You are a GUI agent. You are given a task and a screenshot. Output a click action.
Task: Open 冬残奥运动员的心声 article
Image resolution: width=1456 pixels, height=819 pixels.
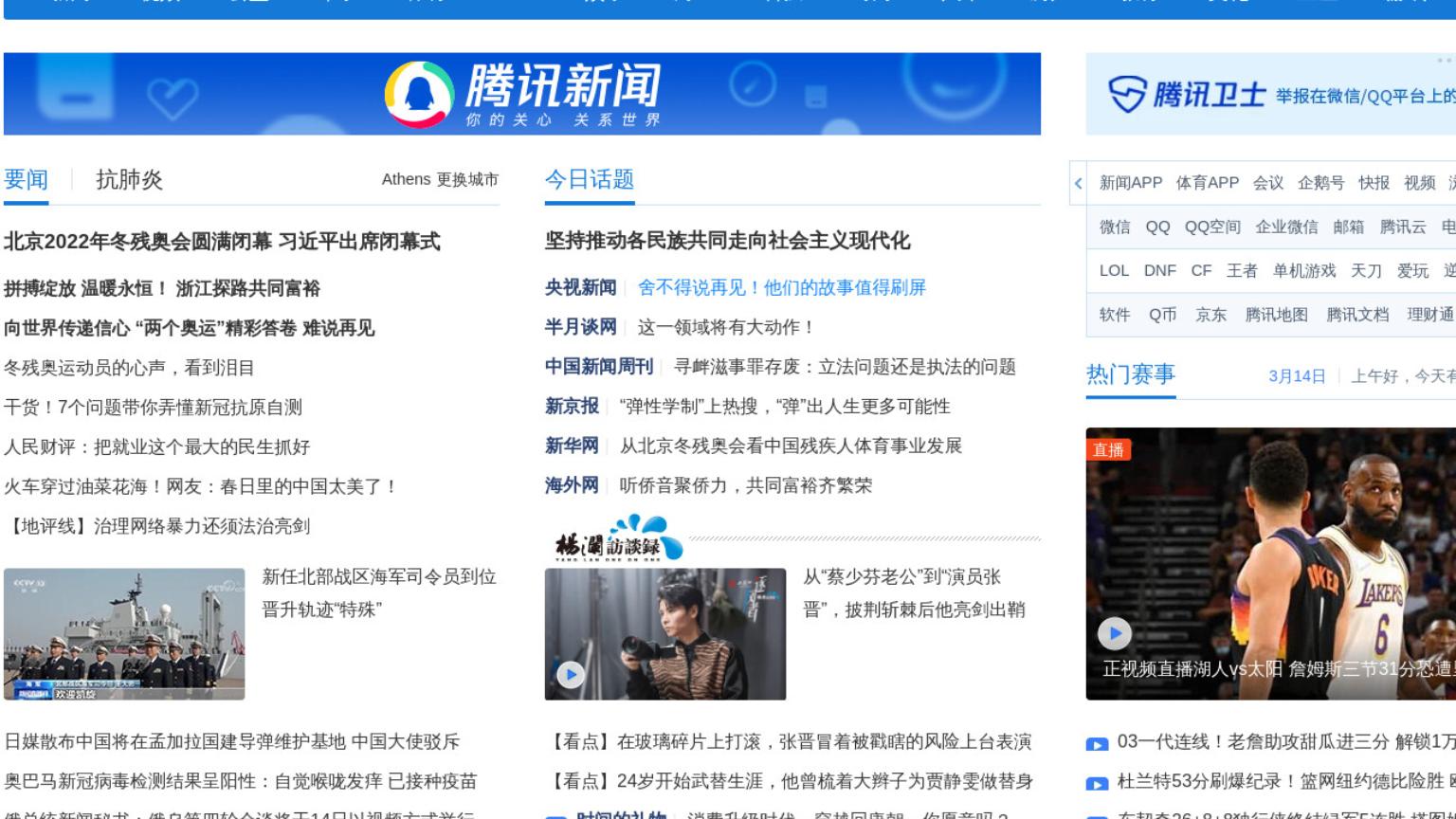(x=129, y=368)
